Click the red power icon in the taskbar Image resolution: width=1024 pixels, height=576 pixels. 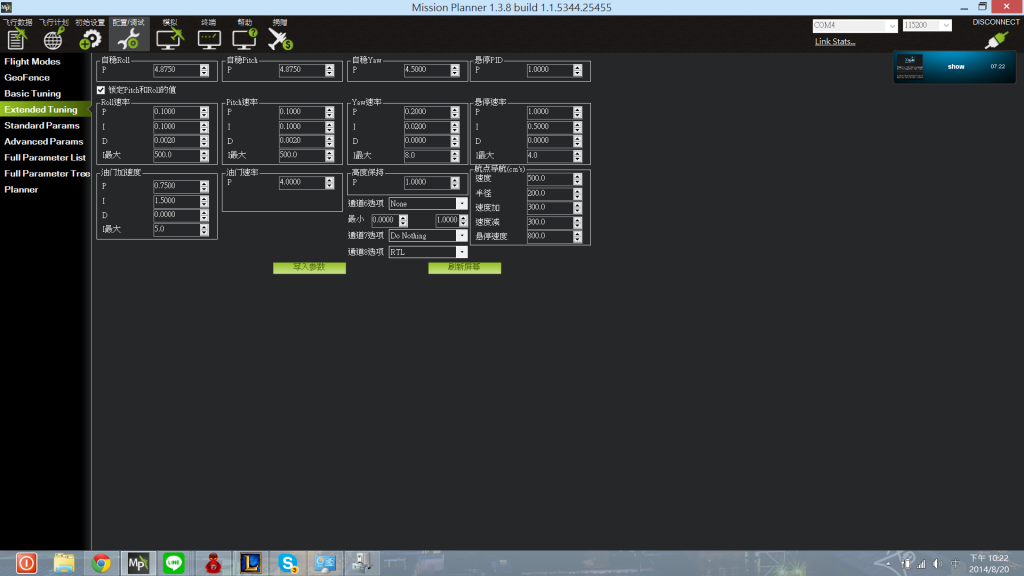(x=26, y=563)
